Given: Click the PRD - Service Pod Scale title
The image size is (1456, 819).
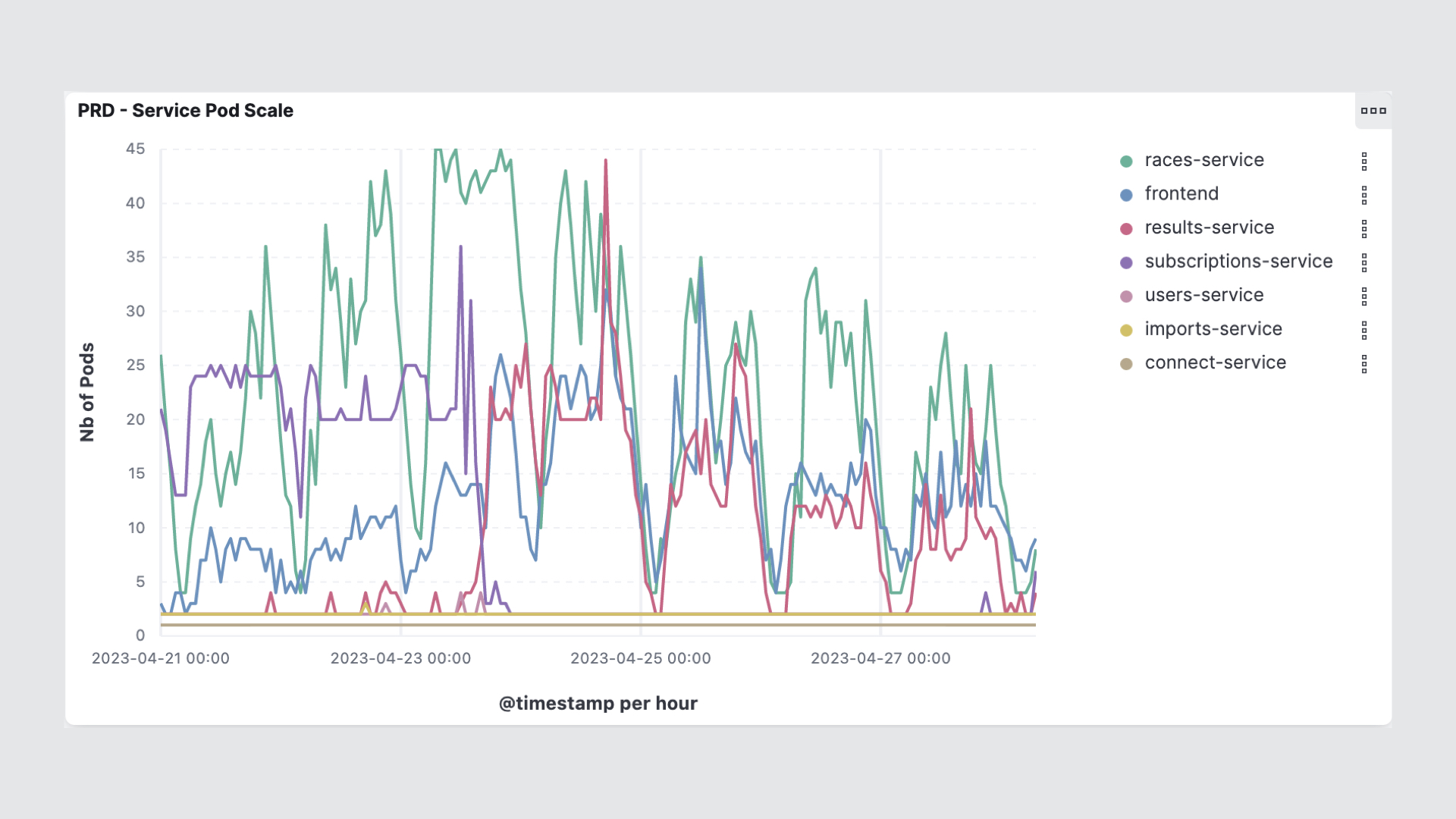Looking at the screenshot, I should tap(185, 111).
